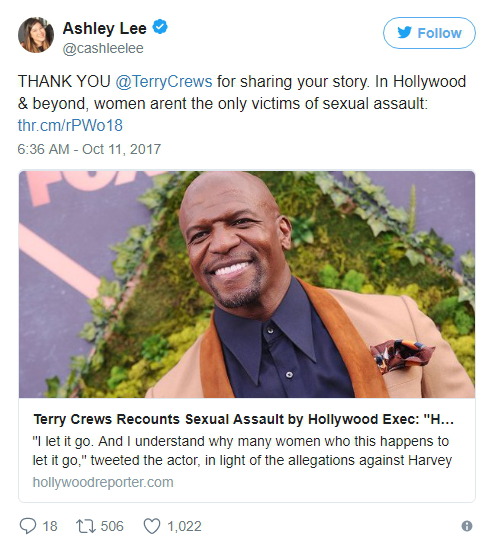The height and width of the screenshot is (545, 493).
Task: Click the reply speech bubble icon
Action: point(28,526)
